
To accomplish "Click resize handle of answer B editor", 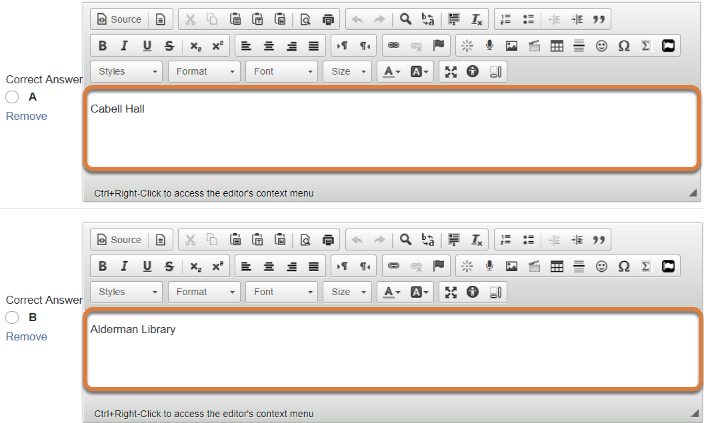I will pos(693,413).
